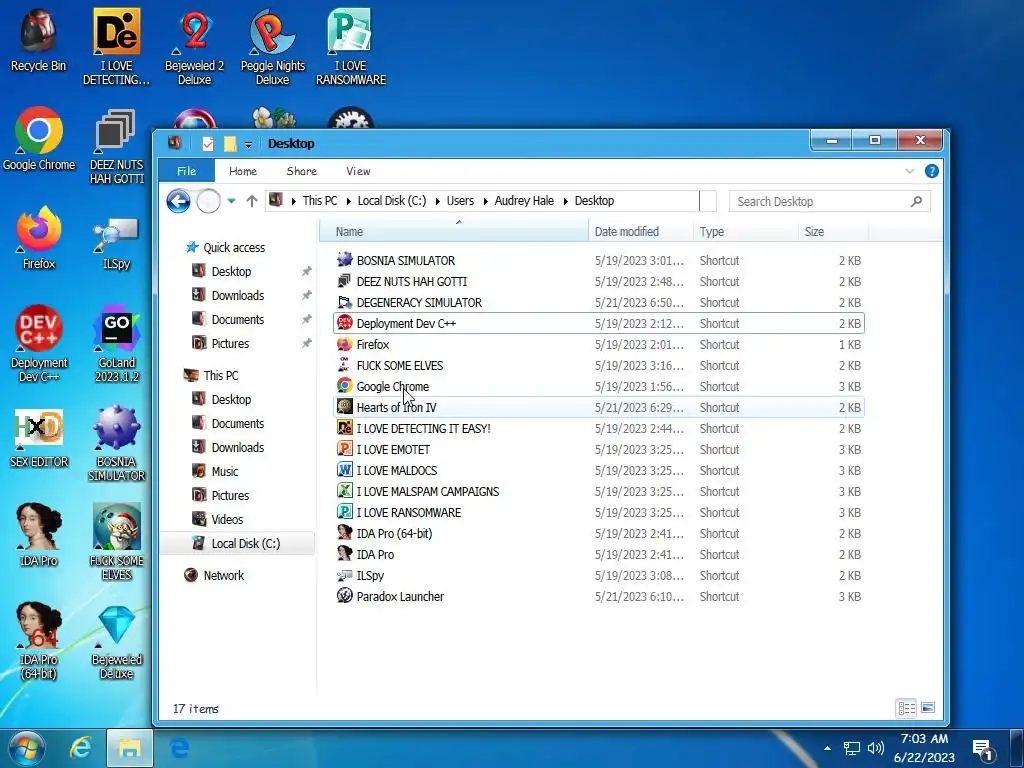Expand path arrow after Users
The height and width of the screenshot is (768, 1024).
pyautogui.click(x=485, y=201)
